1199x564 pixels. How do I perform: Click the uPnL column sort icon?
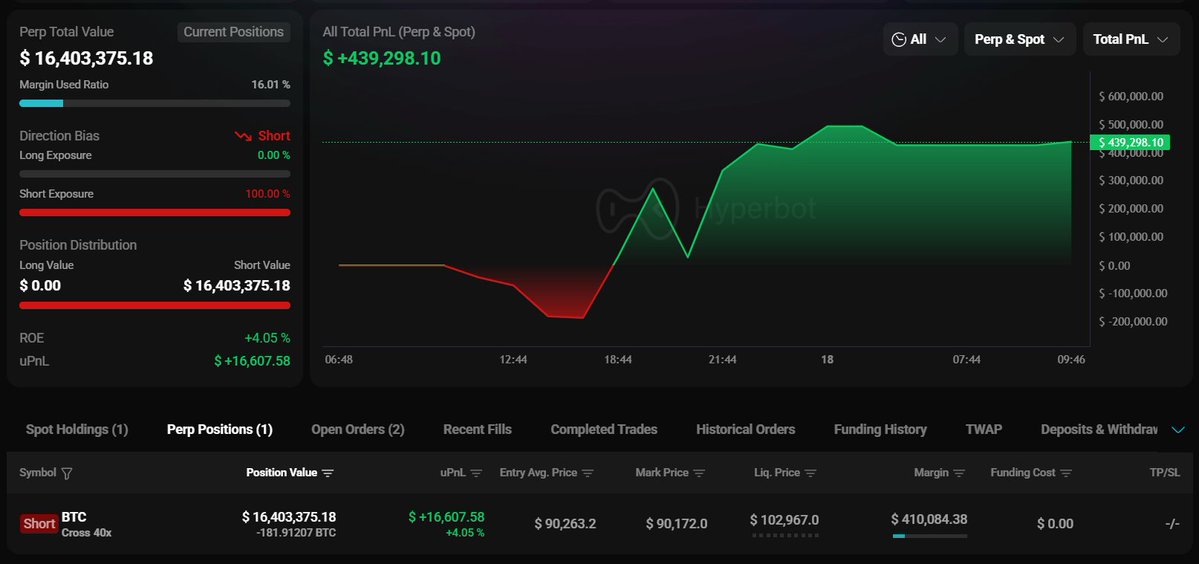point(476,473)
